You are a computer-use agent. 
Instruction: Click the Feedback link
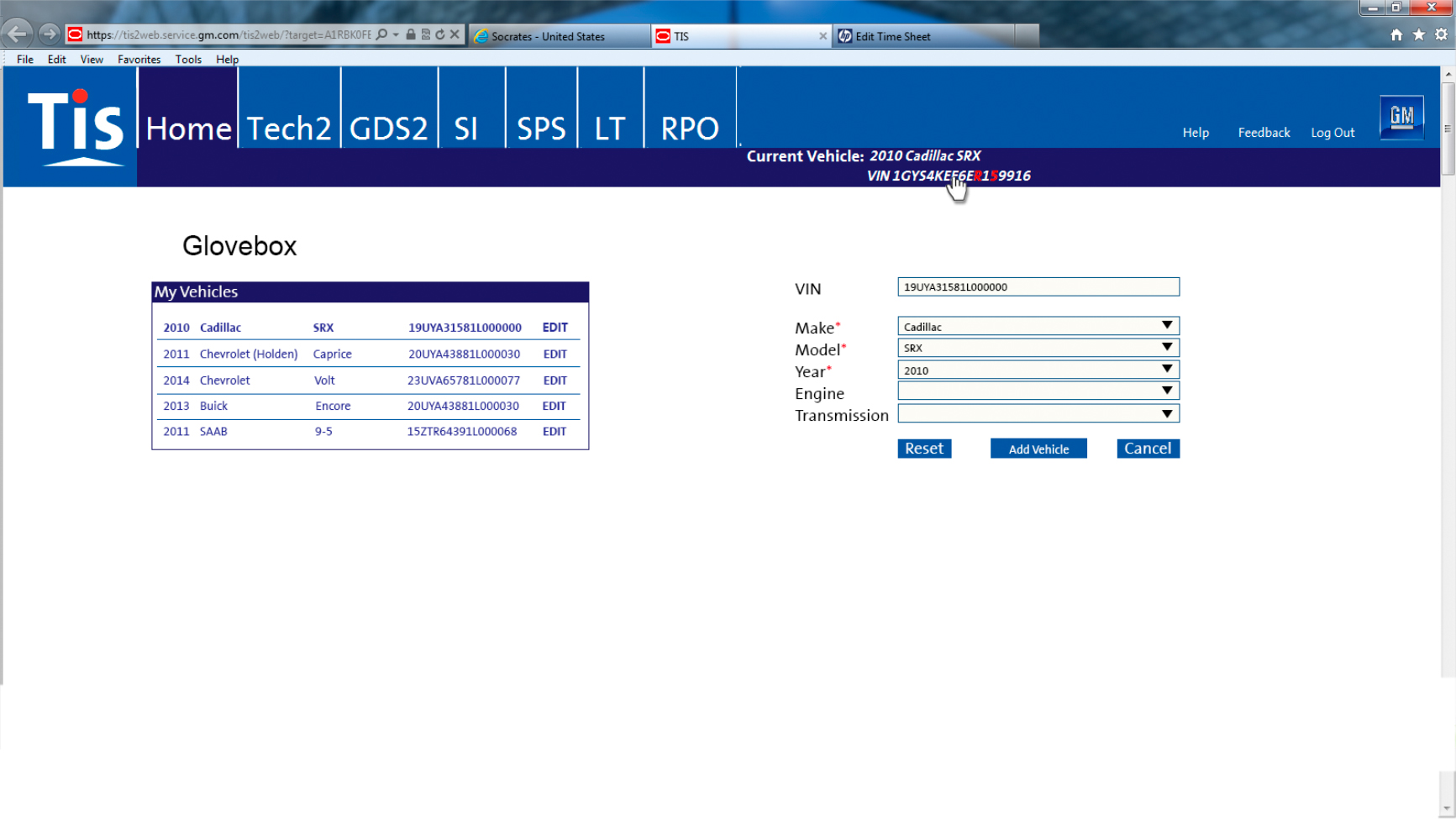[x=1264, y=133]
